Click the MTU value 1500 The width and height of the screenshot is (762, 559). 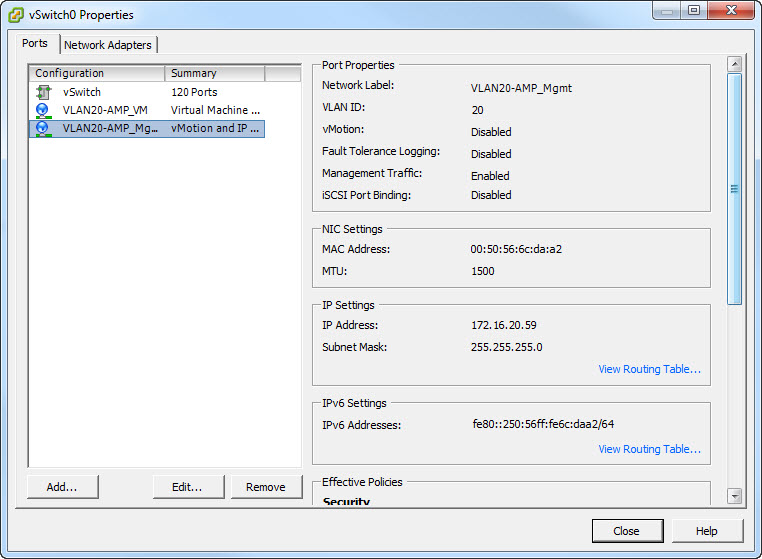(483, 271)
